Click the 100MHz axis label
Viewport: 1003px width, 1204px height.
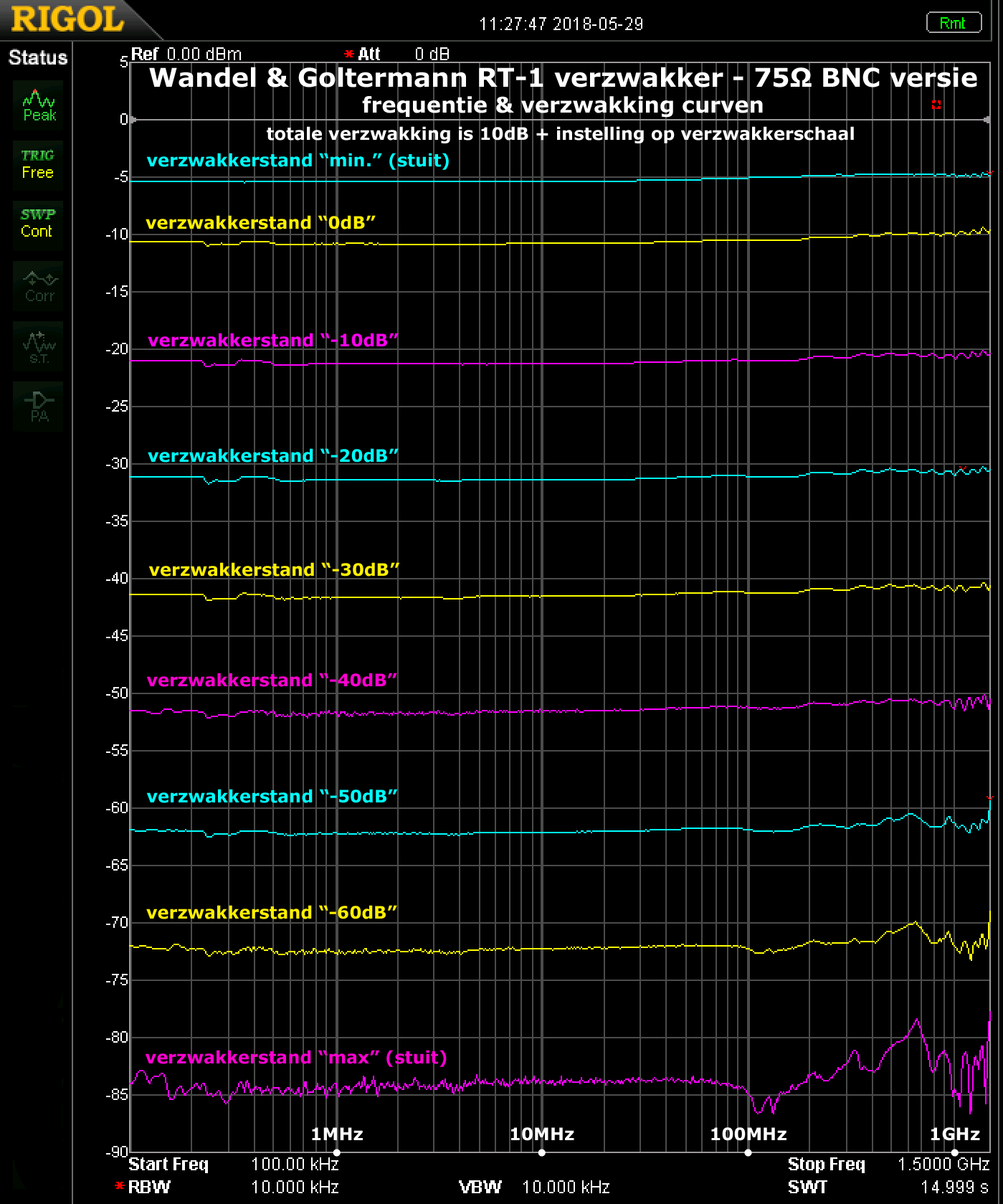point(748,1134)
